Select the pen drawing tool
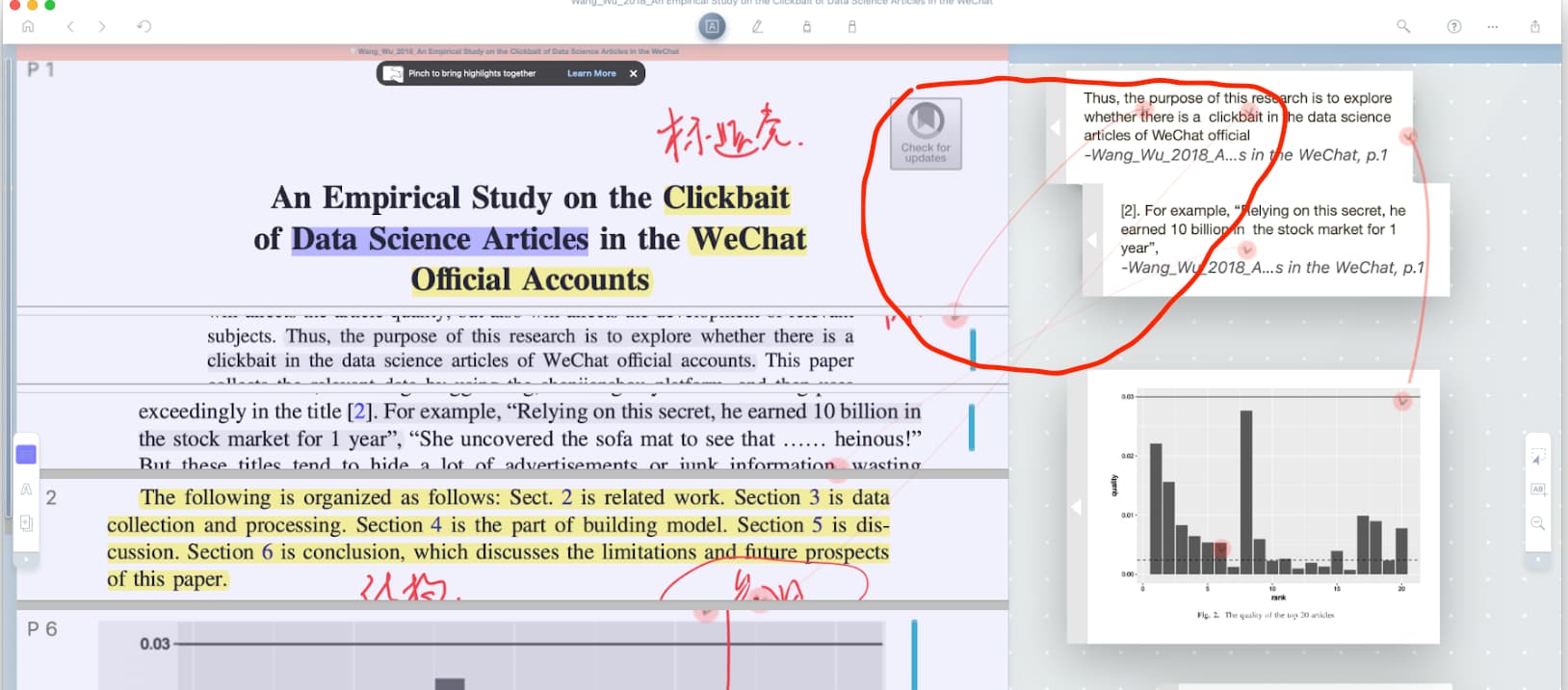1568x690 pixels. pyautogui.click(x=758, y=27)
